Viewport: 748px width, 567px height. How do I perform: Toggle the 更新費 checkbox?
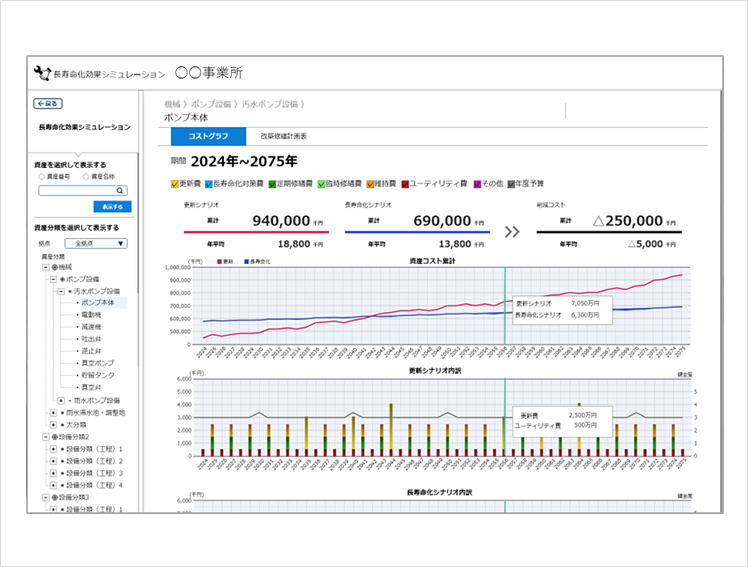tap(175, 184)
